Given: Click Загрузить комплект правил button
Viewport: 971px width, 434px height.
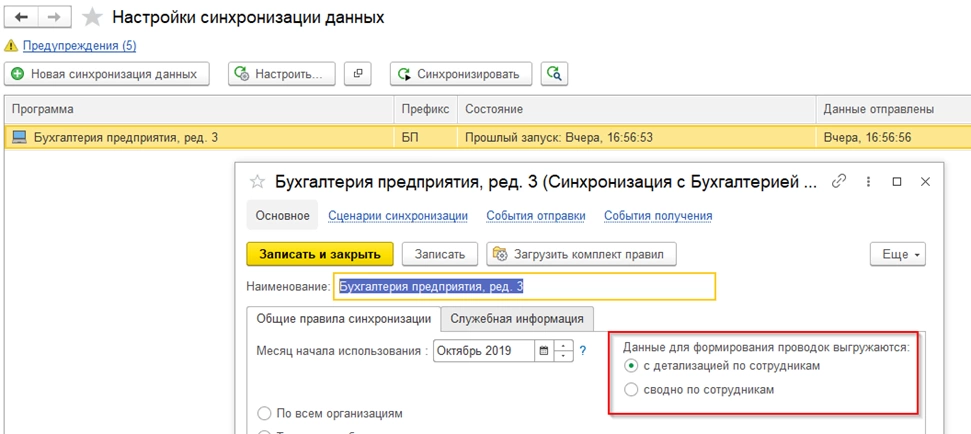Looking at the screenshot, I should [x=581, y=254].
